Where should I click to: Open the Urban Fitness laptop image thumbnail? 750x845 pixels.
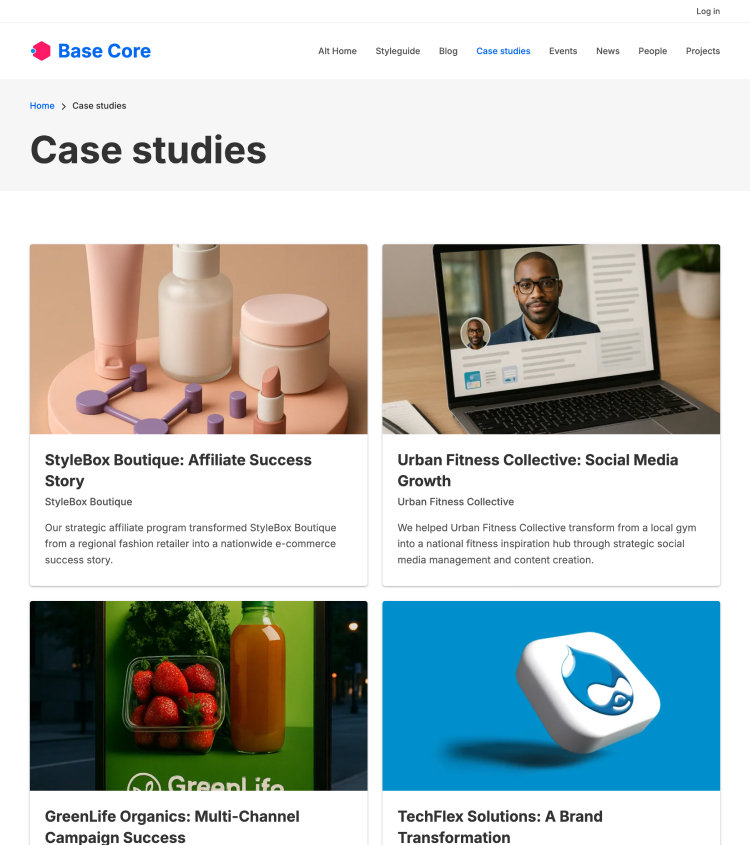[551, 339]
